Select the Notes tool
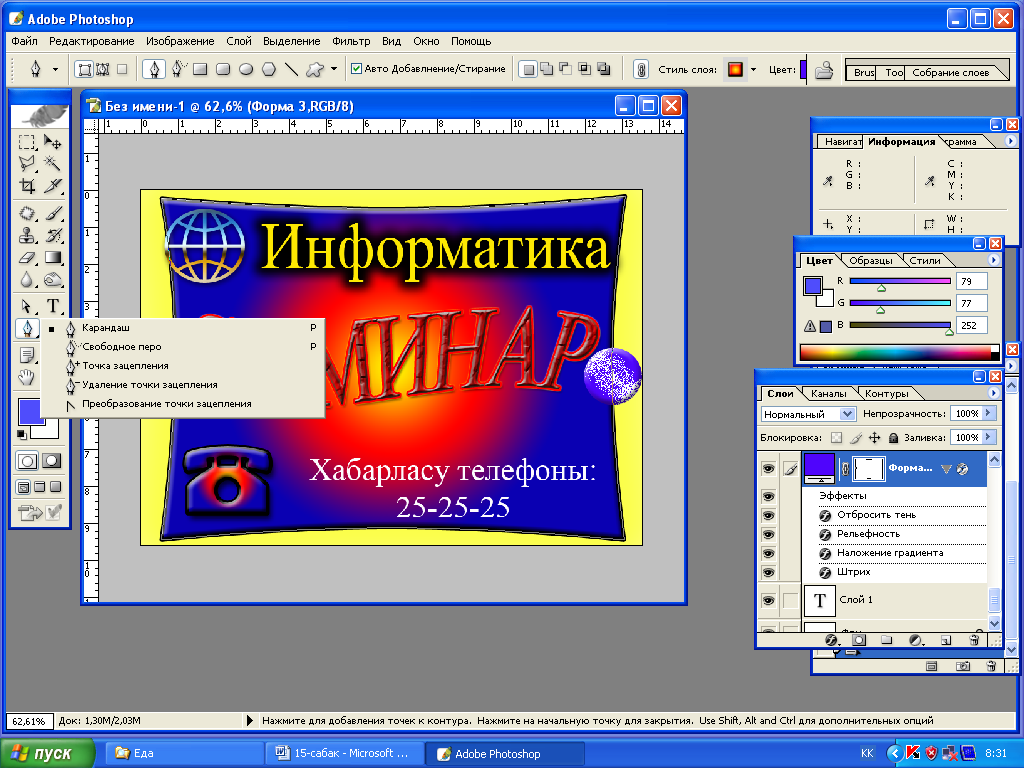Viewport: 1024px width, 768px height. pyautogui.click(x=27, y=355)
